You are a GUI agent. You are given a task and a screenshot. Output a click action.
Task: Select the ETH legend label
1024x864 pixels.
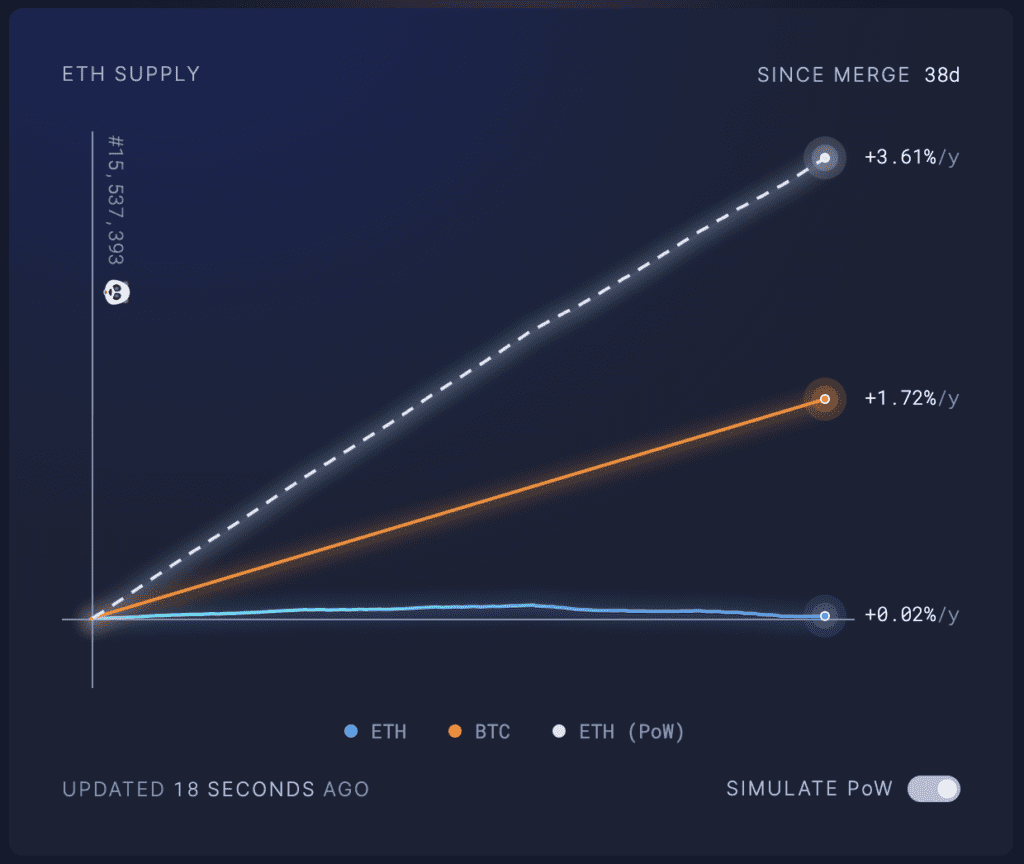click(x=389, y=732)
